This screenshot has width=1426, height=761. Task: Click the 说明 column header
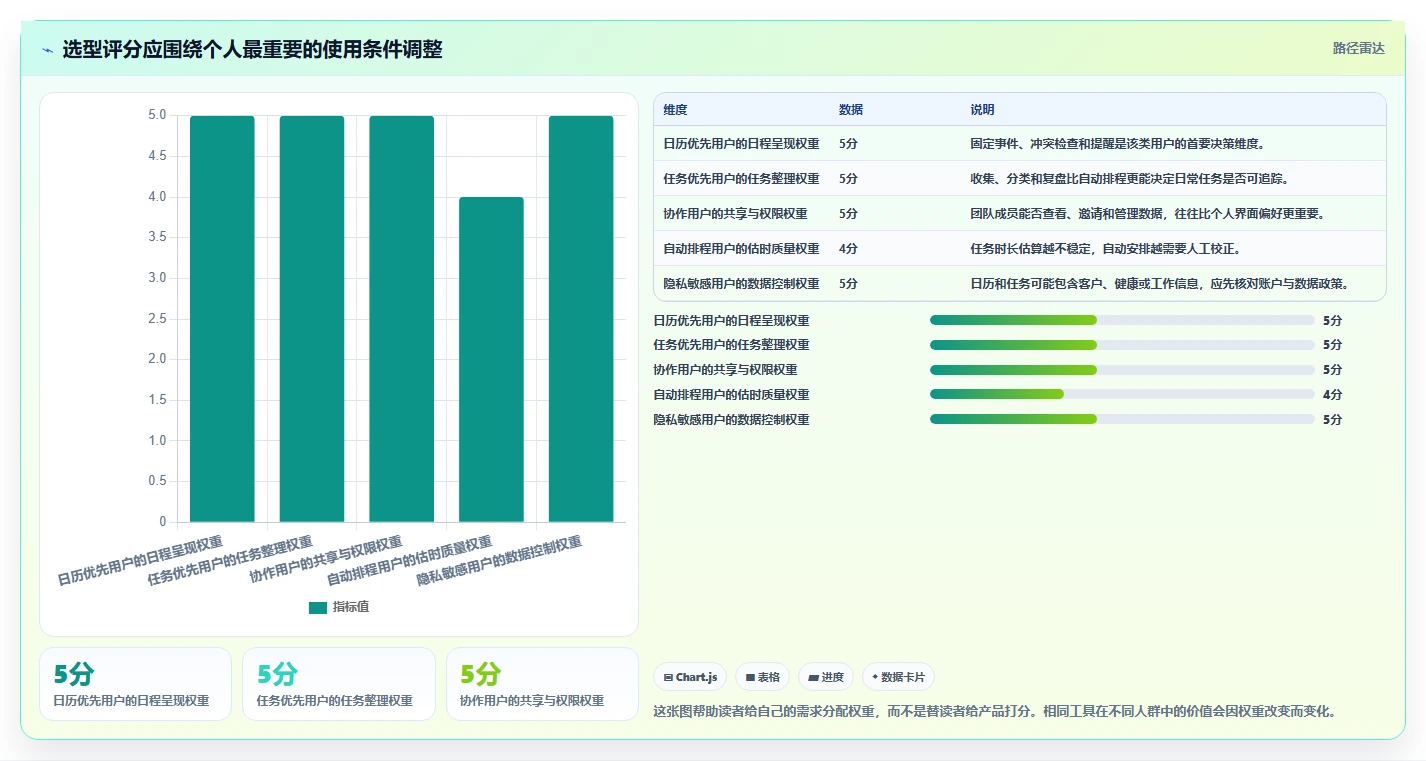click(982, 110)
